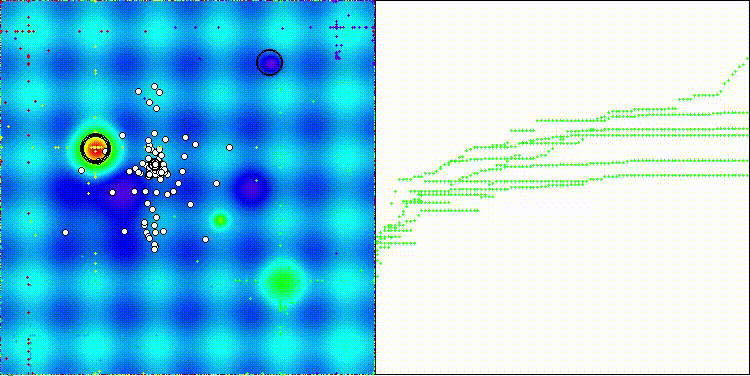Select the black-circled purple spot near top
The width and height of the screenshot is (750, 376).
point(270,62)
